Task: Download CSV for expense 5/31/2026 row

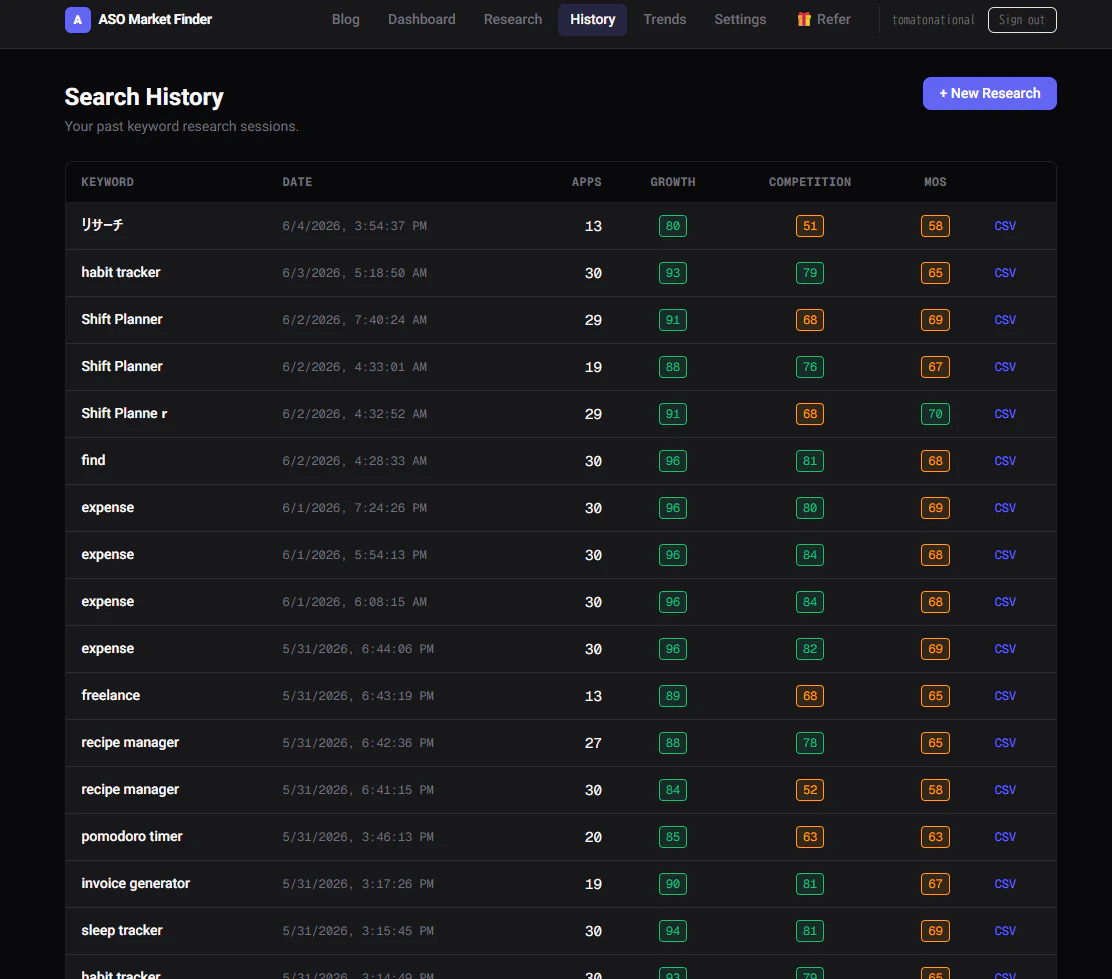Action: pos(1005,649)
